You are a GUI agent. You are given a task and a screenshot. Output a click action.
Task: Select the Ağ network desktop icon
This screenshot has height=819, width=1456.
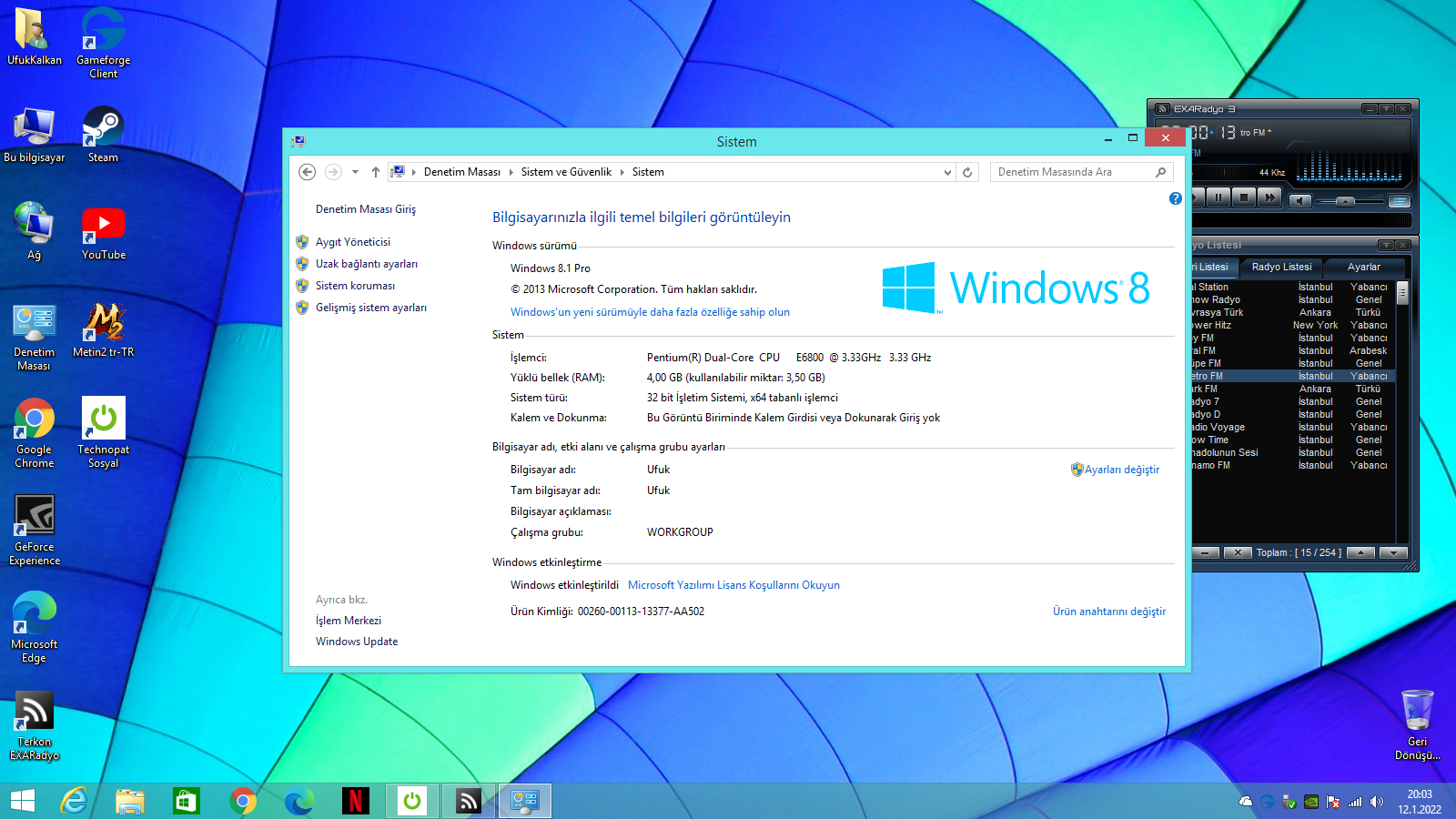click(x=34, y=231)
